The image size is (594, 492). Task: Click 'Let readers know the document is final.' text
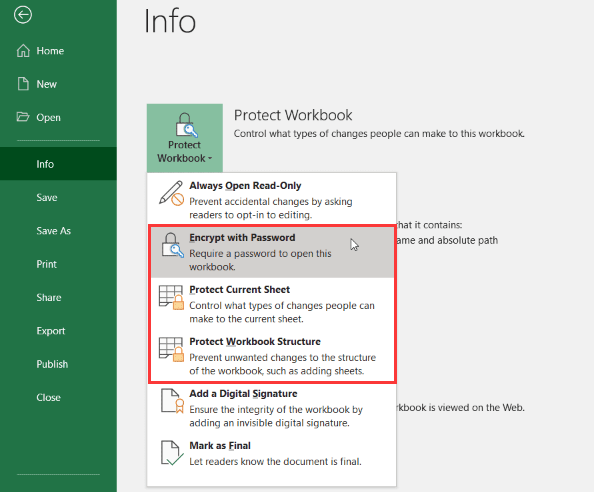[x=275, y=462]
